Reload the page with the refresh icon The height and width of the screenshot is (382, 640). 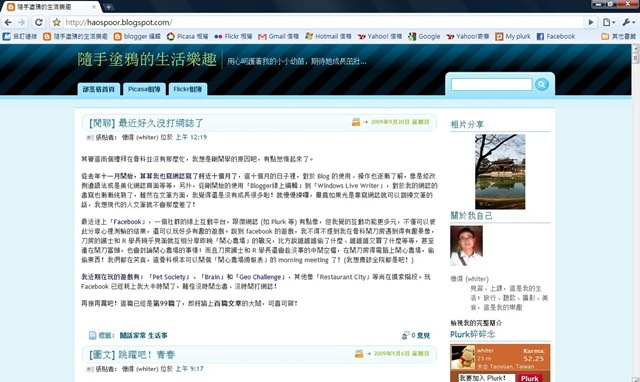click(38, 22)
